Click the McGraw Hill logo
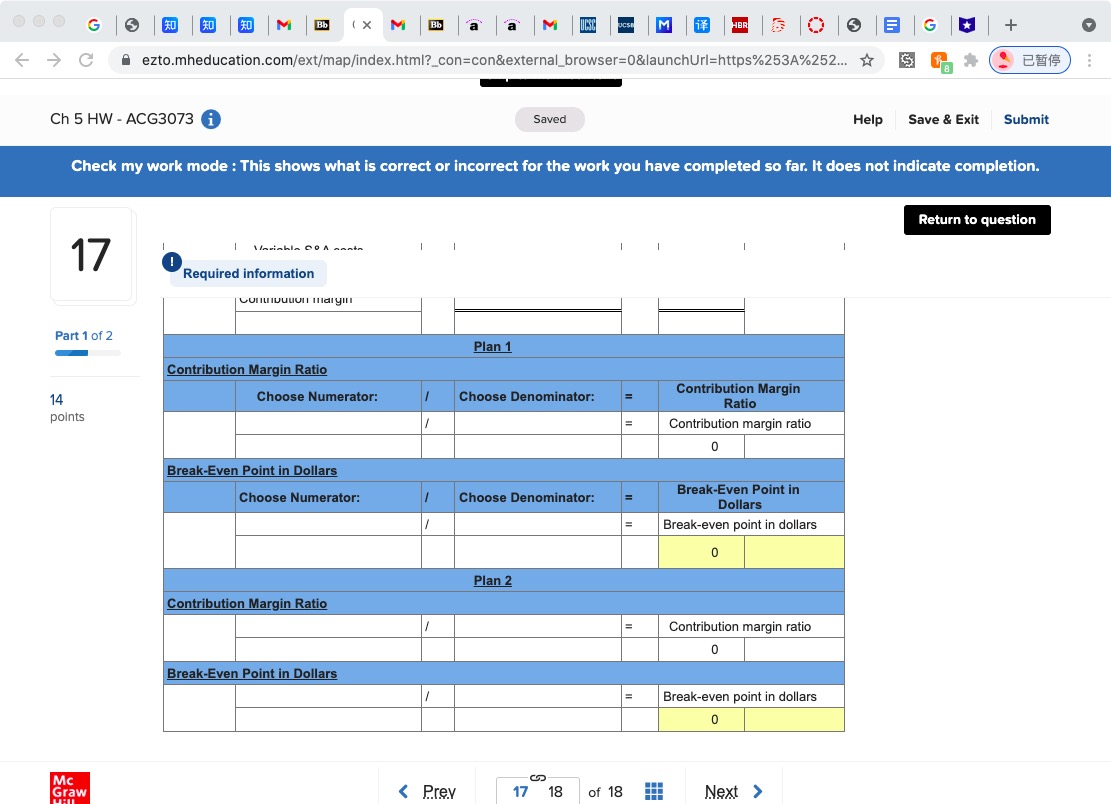1111x804 pixels. coord(70,788)
